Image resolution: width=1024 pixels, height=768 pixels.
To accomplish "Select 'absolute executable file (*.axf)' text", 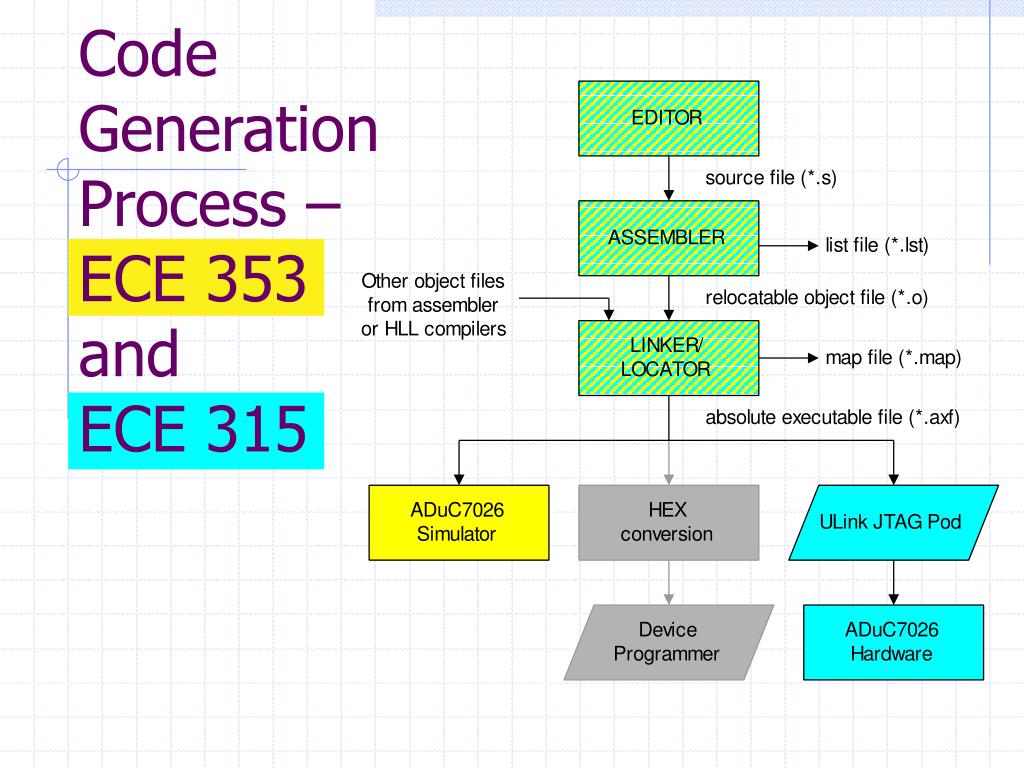I will coord(832,417).
